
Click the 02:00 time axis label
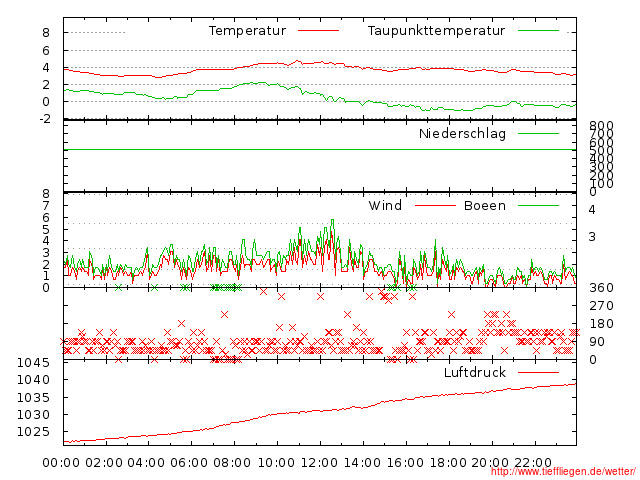104,463
